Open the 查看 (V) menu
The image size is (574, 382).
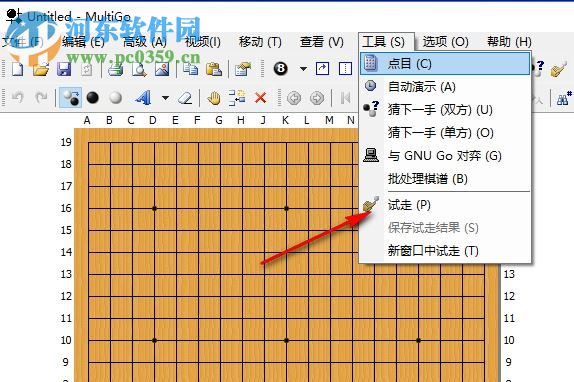point(322,42)
